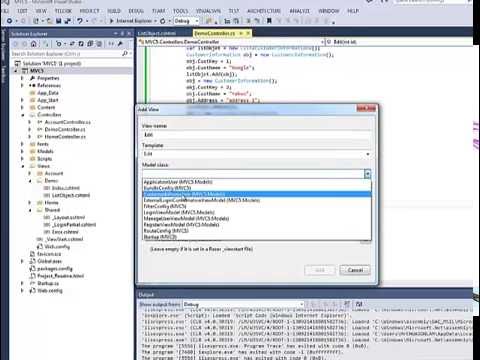480x360 pixels.
Task: Click the Navigate Backward toolbar icon
Action: coord(10,21)
